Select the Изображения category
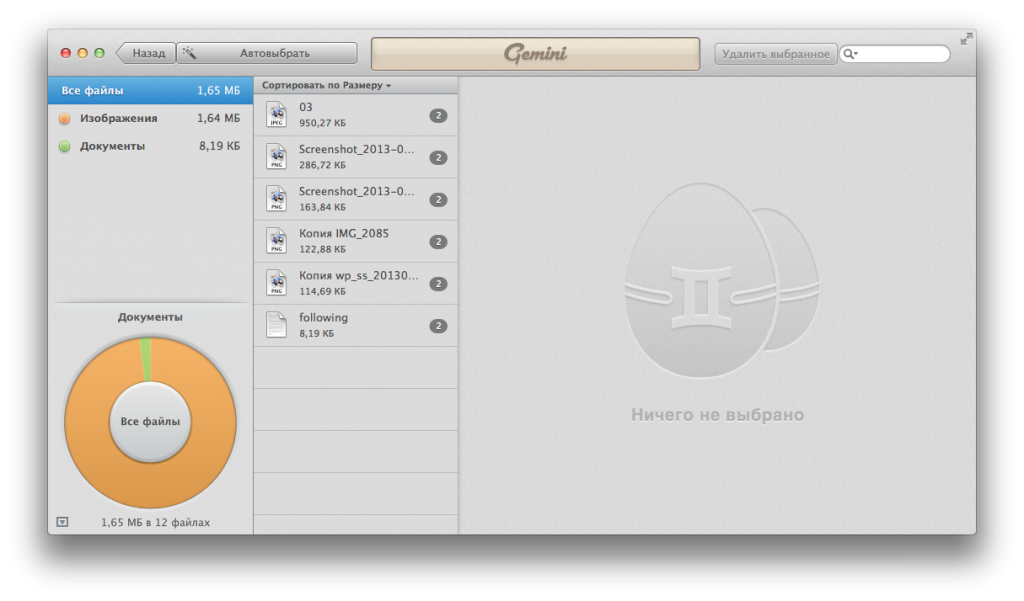The height and width of the screenshot is (601, 1024). pos(150,118)
